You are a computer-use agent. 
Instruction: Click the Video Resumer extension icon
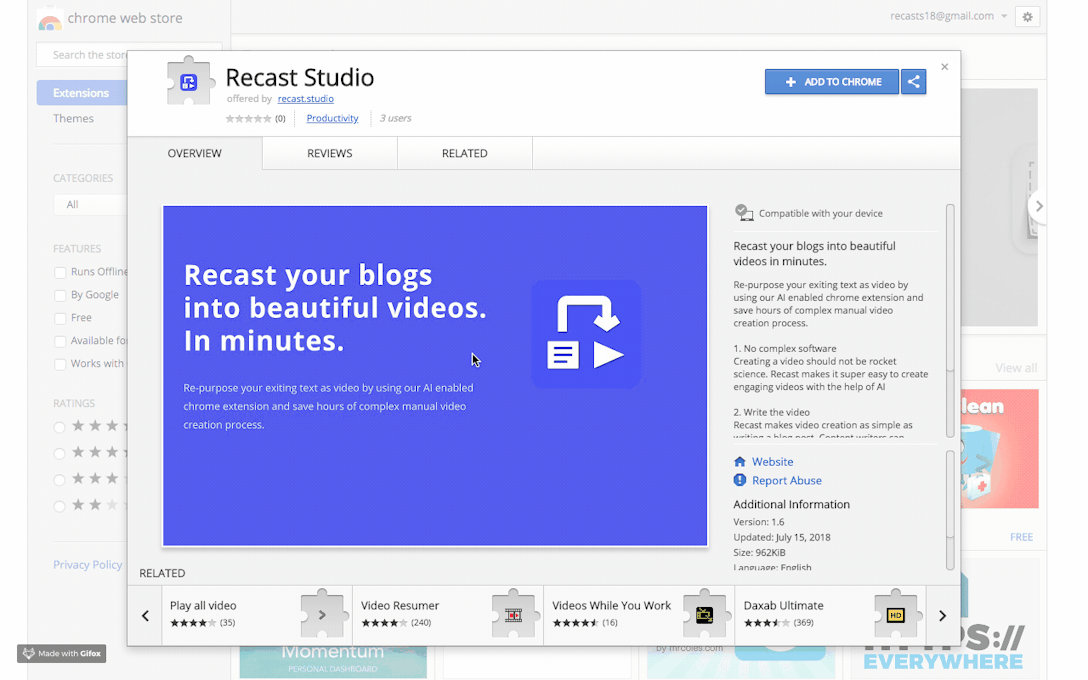tap(513, 614)
